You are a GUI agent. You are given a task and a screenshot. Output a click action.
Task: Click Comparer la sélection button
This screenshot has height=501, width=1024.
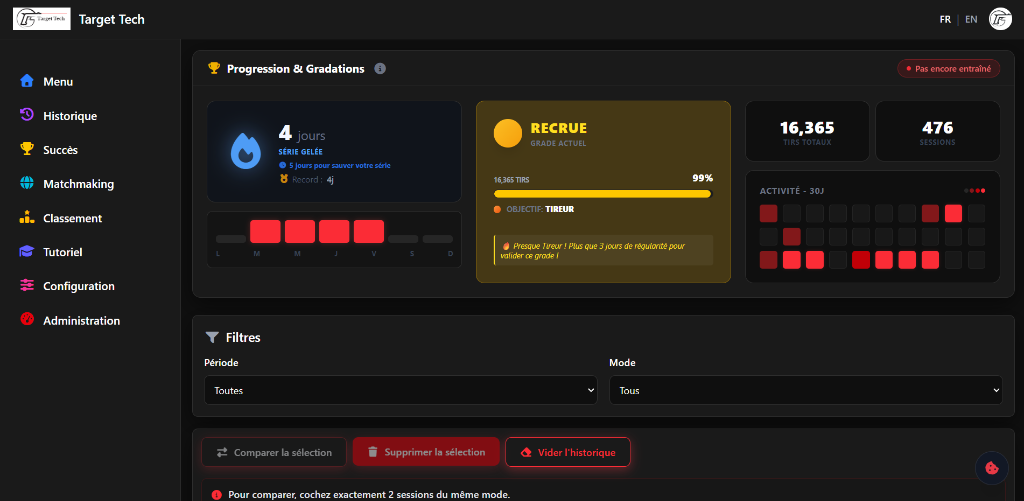274,452
